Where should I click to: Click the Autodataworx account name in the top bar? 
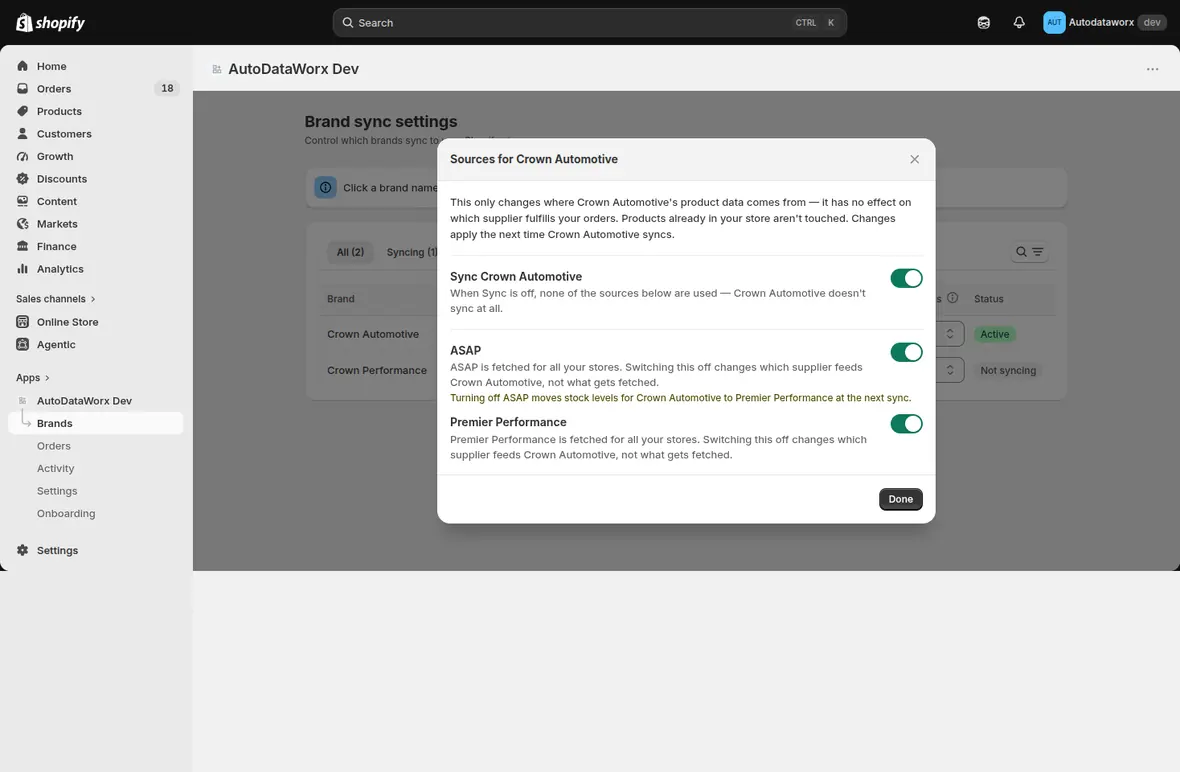point(1101,23)
